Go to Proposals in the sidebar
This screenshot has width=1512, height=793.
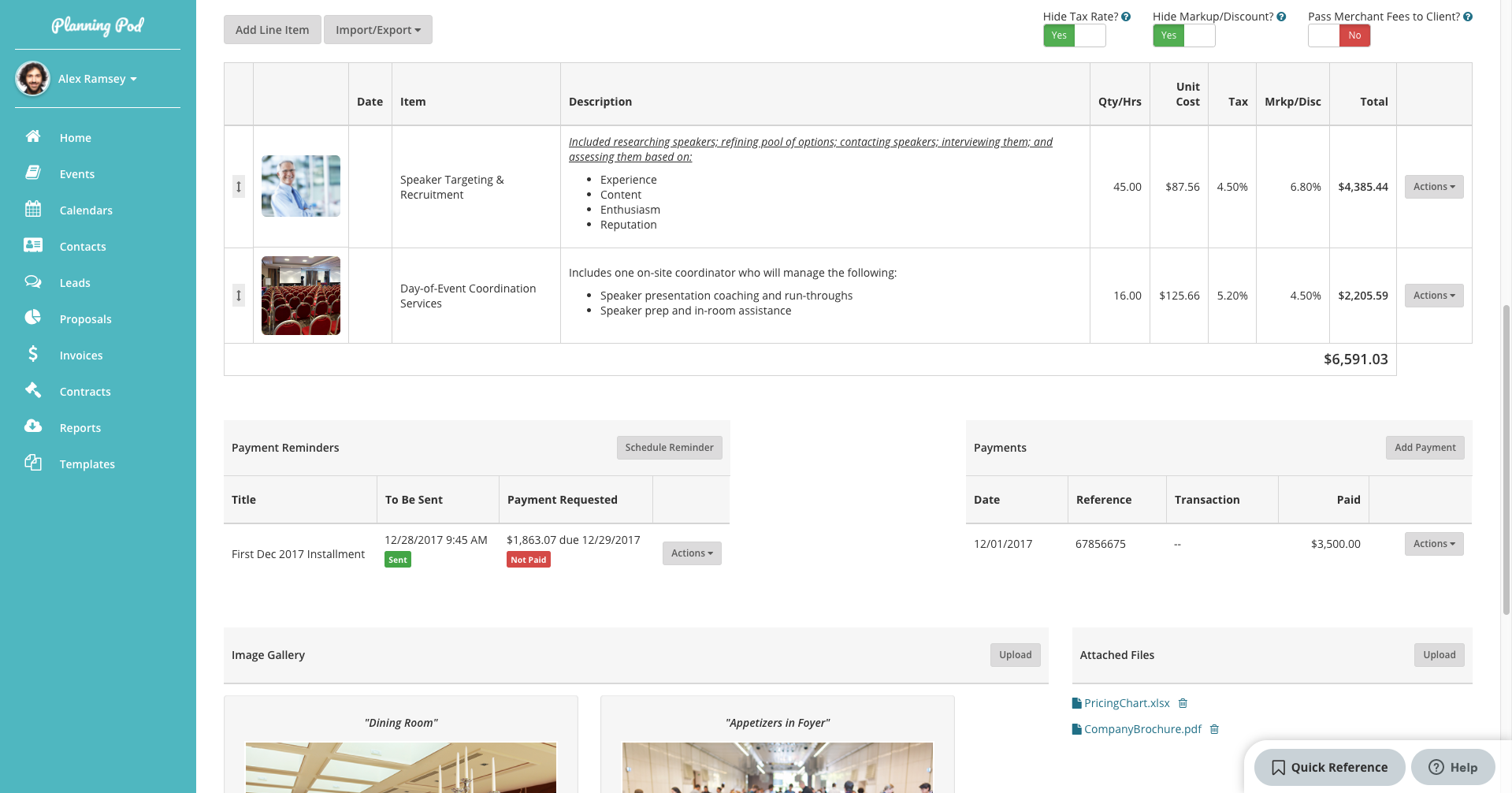(x=85, y=319)
